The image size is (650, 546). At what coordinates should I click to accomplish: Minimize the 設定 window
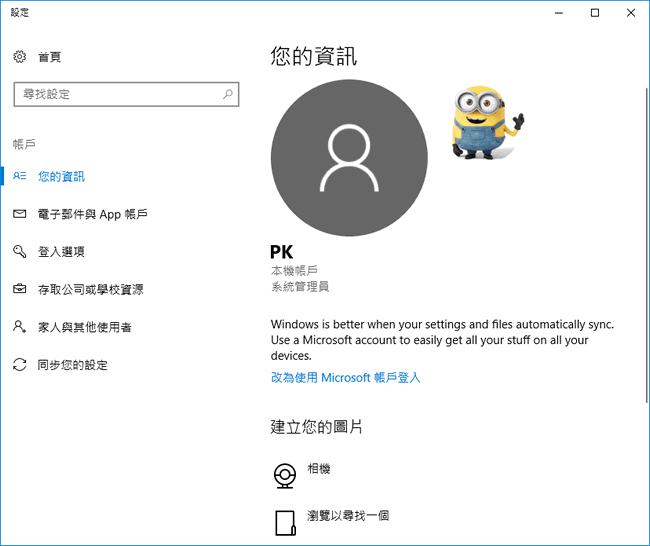pyautogui.click(x=559, y=13)
